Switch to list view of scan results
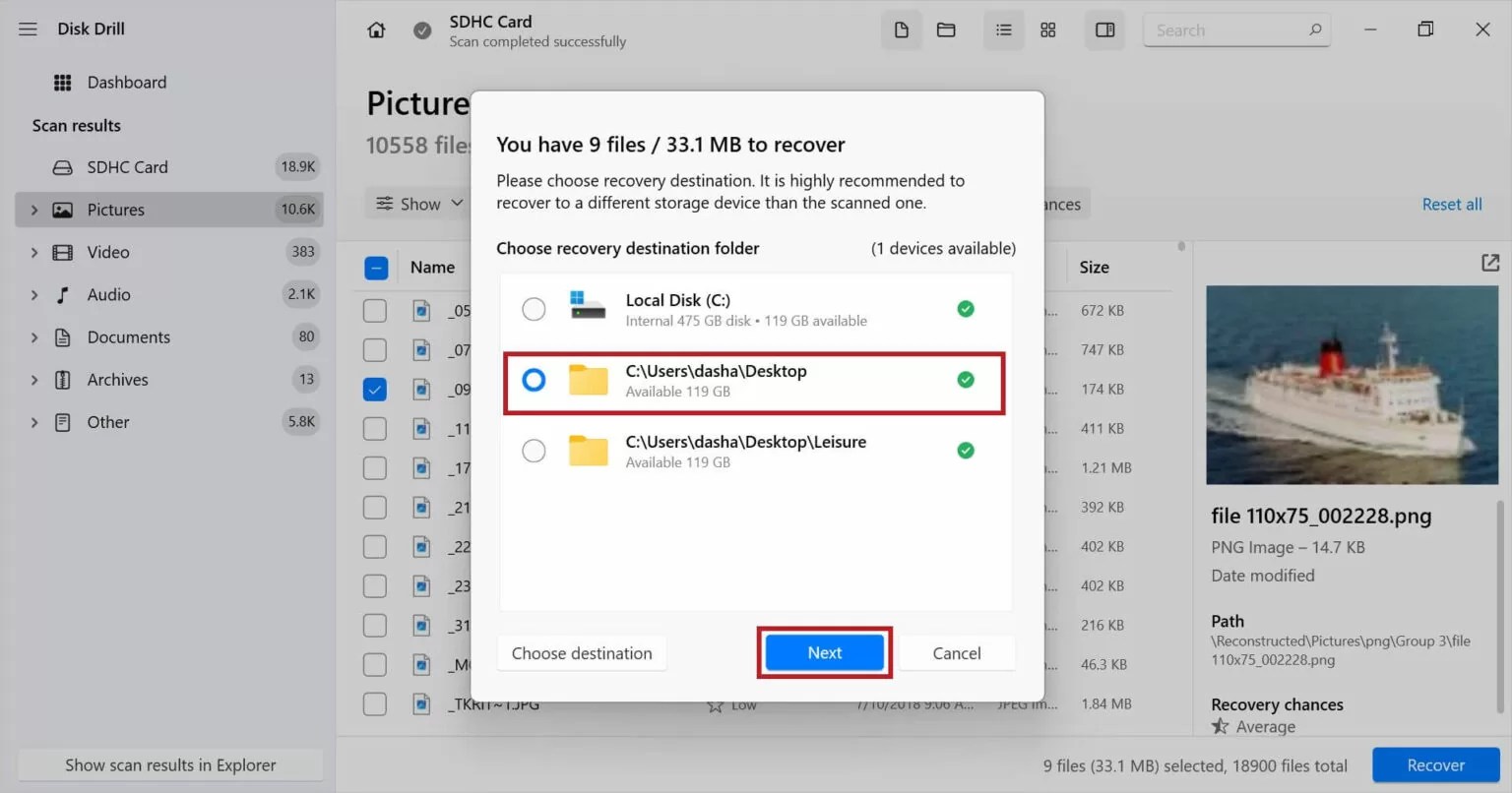 [x=1003, y=30]
